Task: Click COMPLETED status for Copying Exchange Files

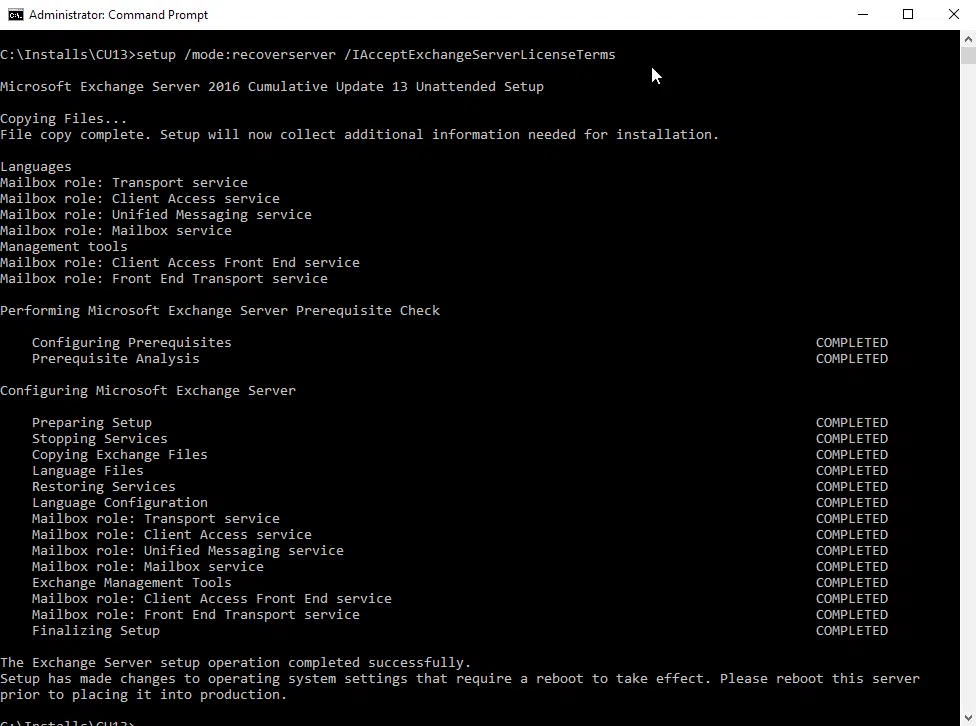Action: click(852, 455)
